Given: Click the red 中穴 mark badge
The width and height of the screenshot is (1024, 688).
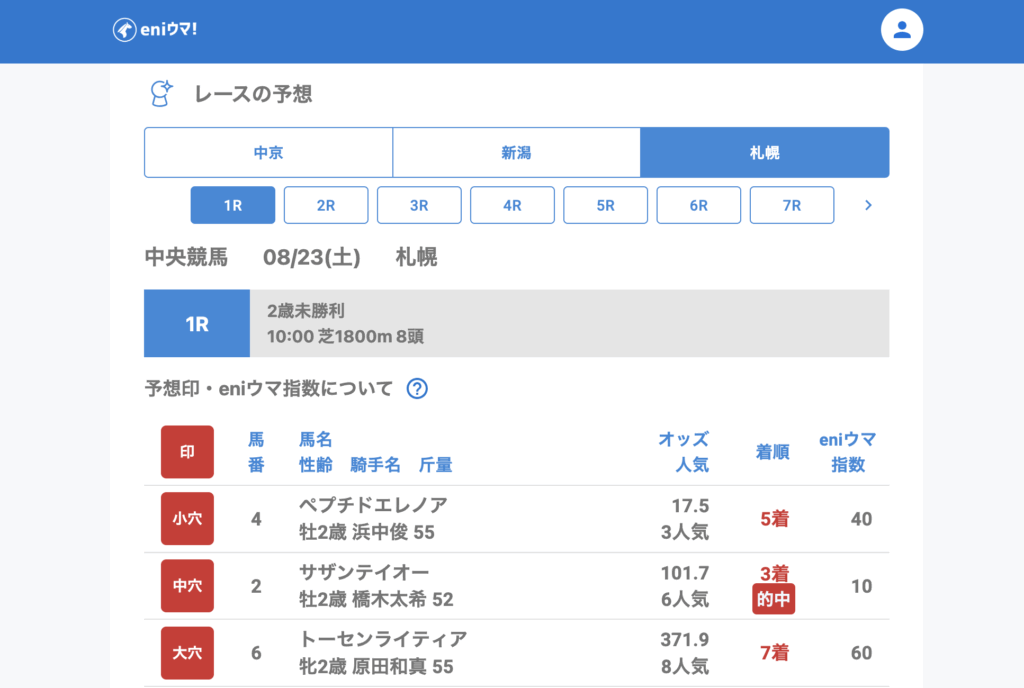Looking at the screenshot, I should pos(187,586).
